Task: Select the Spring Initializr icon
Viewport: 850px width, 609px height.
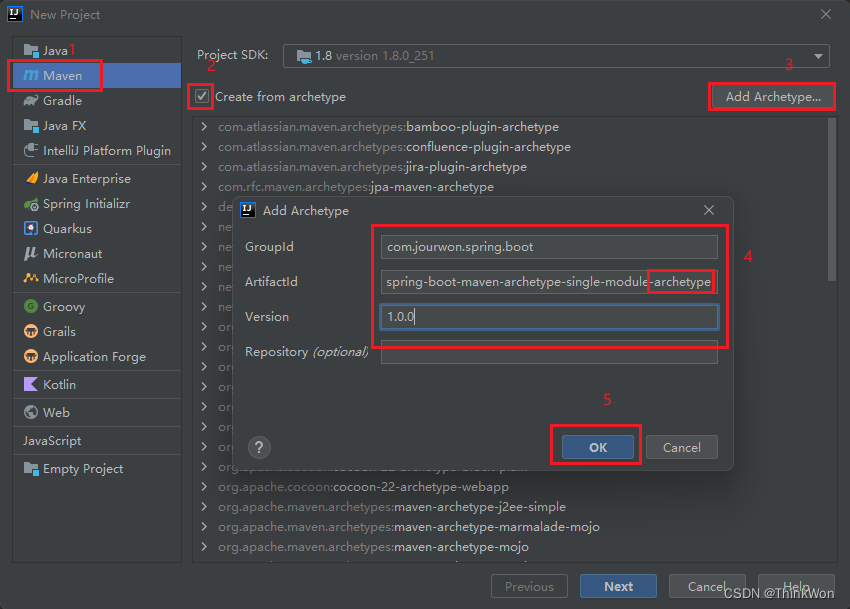Action: pos(31,204)
